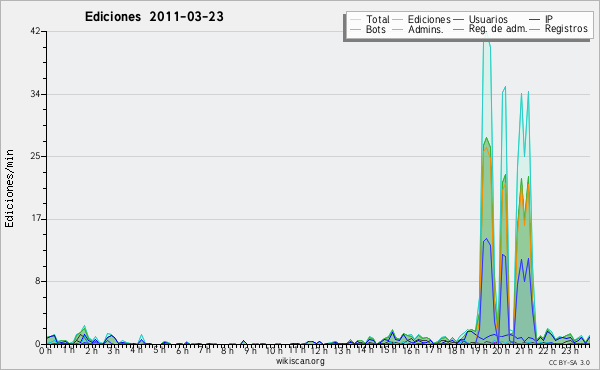This screenshot has width=600, height=370.
Task: Click the x-axis label '23 h'
Action: coord(570,350)
